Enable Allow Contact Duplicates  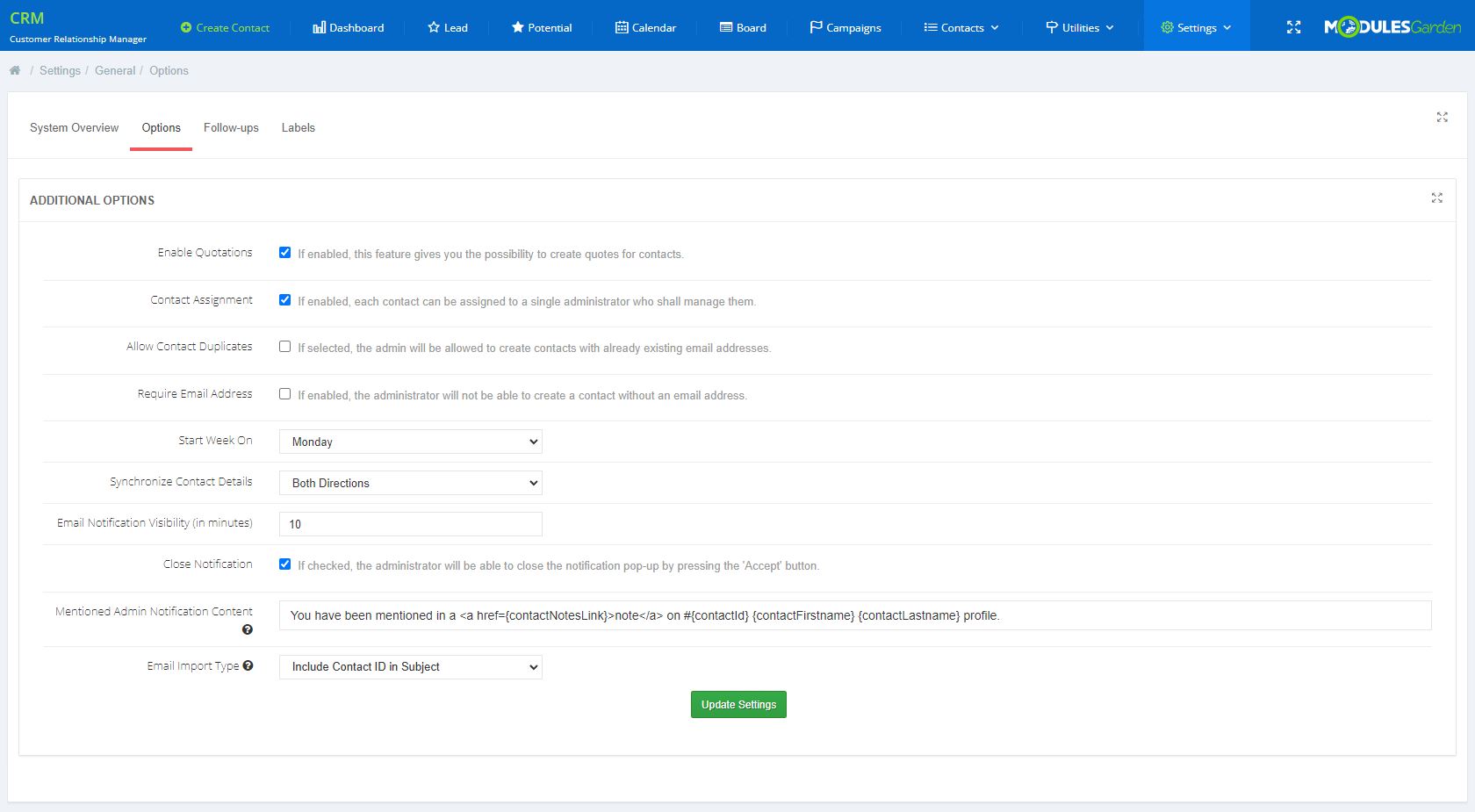pyautogui.click(x=284, y=346)
